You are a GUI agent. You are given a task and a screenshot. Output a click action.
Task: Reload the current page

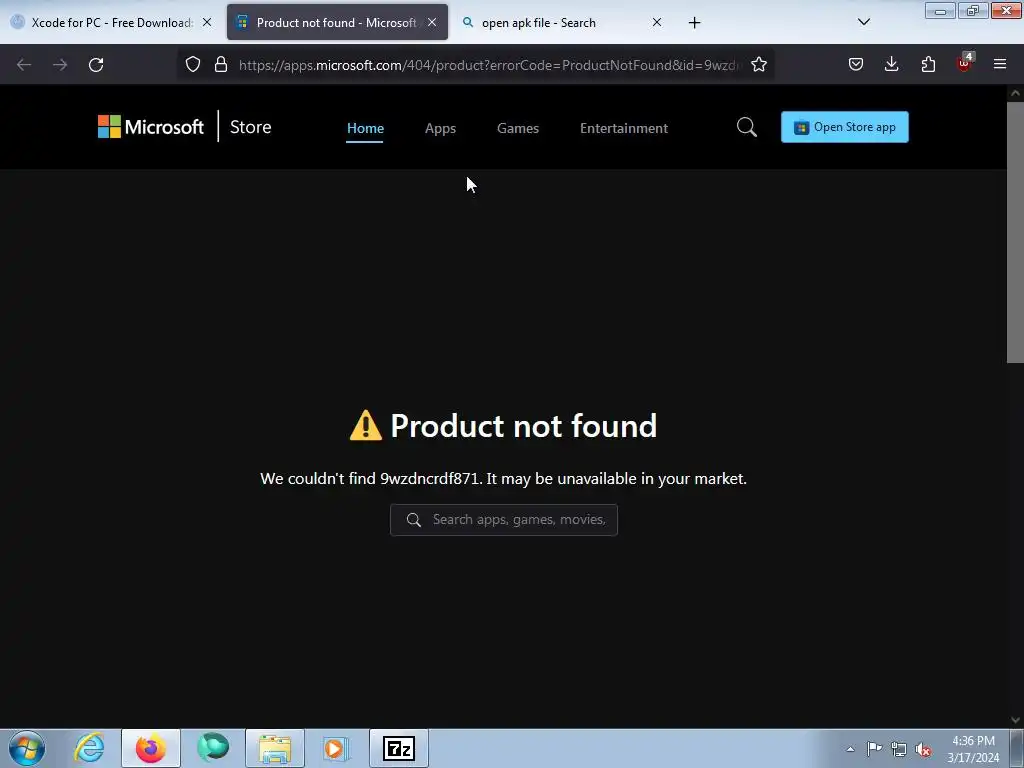pyautogui.click(x=96, y=65)
